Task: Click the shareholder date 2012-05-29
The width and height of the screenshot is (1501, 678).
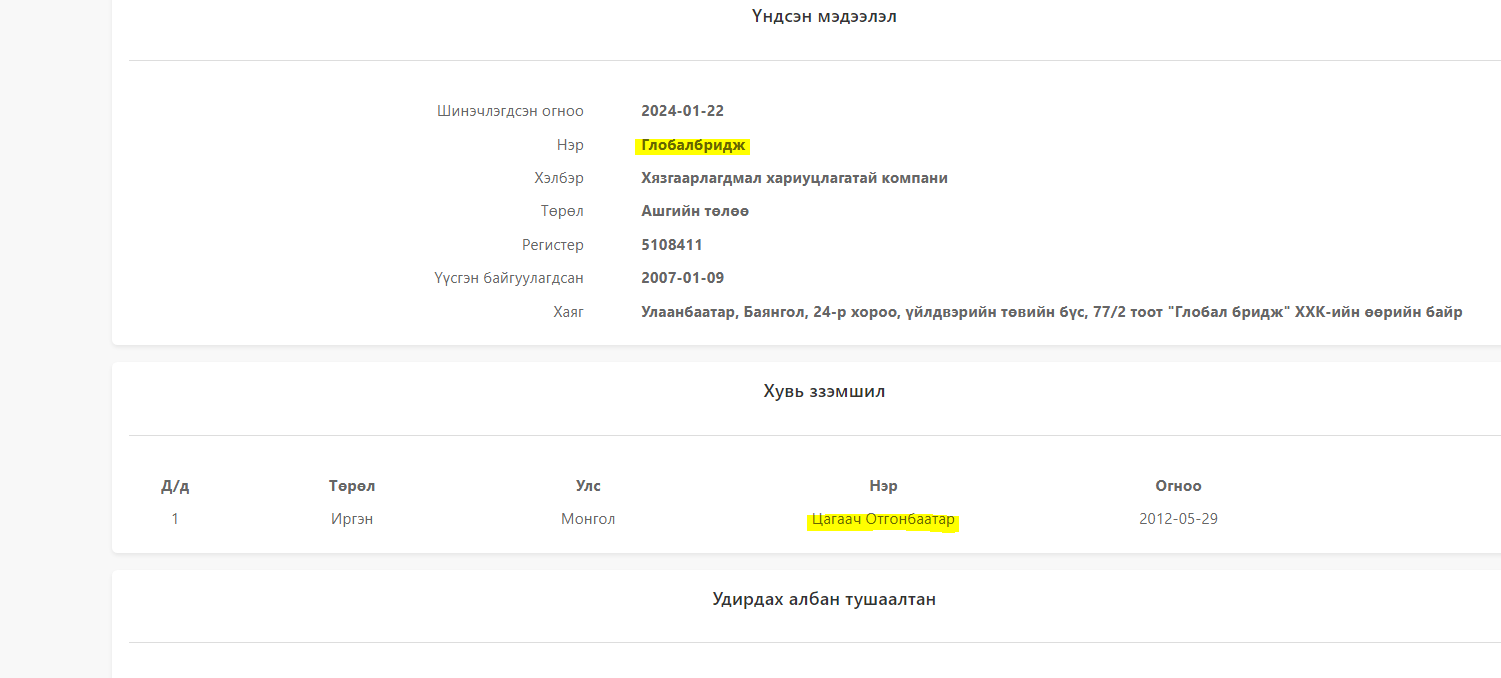Action: click(x=1178, y=519)
